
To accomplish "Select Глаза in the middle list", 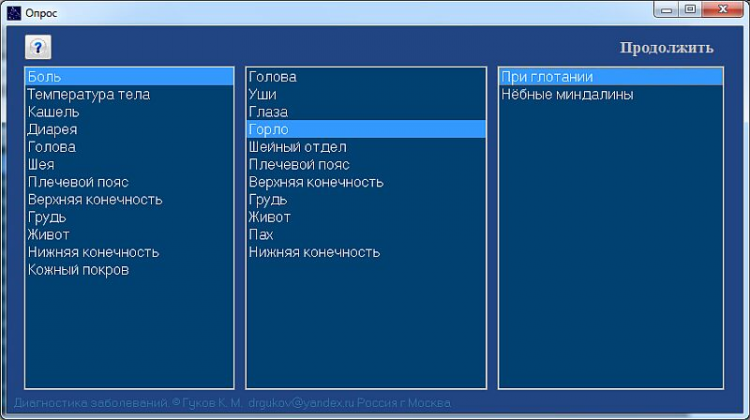I will coord(366,112).
